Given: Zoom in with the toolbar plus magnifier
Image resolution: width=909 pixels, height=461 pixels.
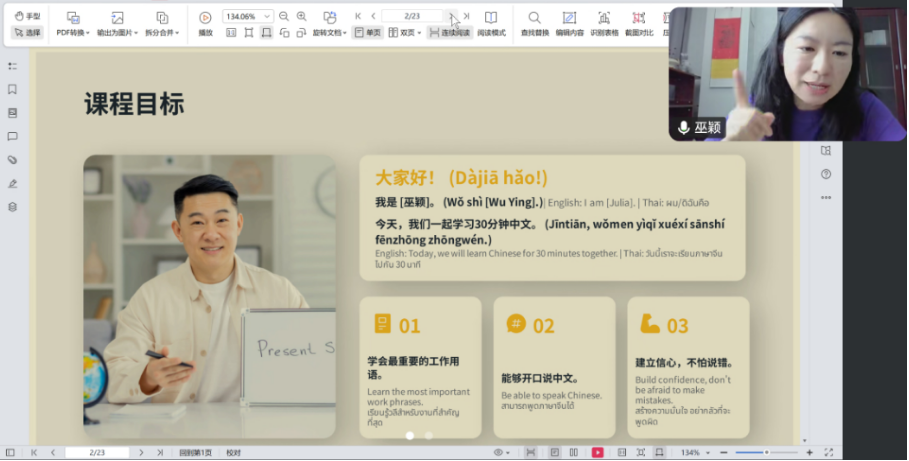Looking at the screenshot, I should tap(301, 16).
